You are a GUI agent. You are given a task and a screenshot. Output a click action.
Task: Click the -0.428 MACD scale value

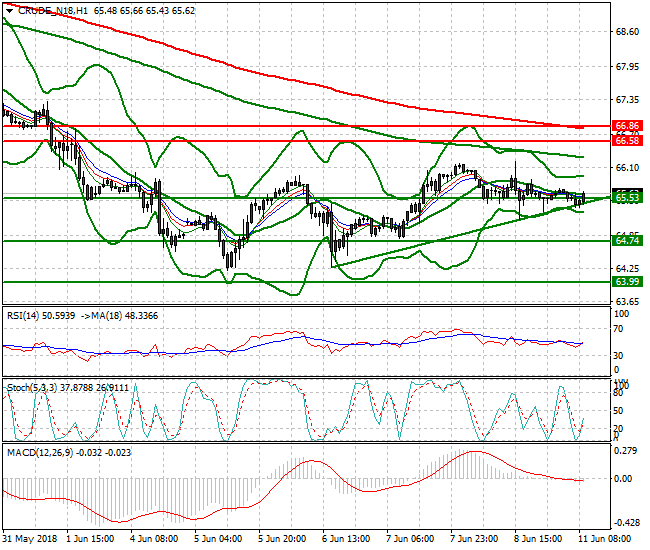tap(625, 522)
